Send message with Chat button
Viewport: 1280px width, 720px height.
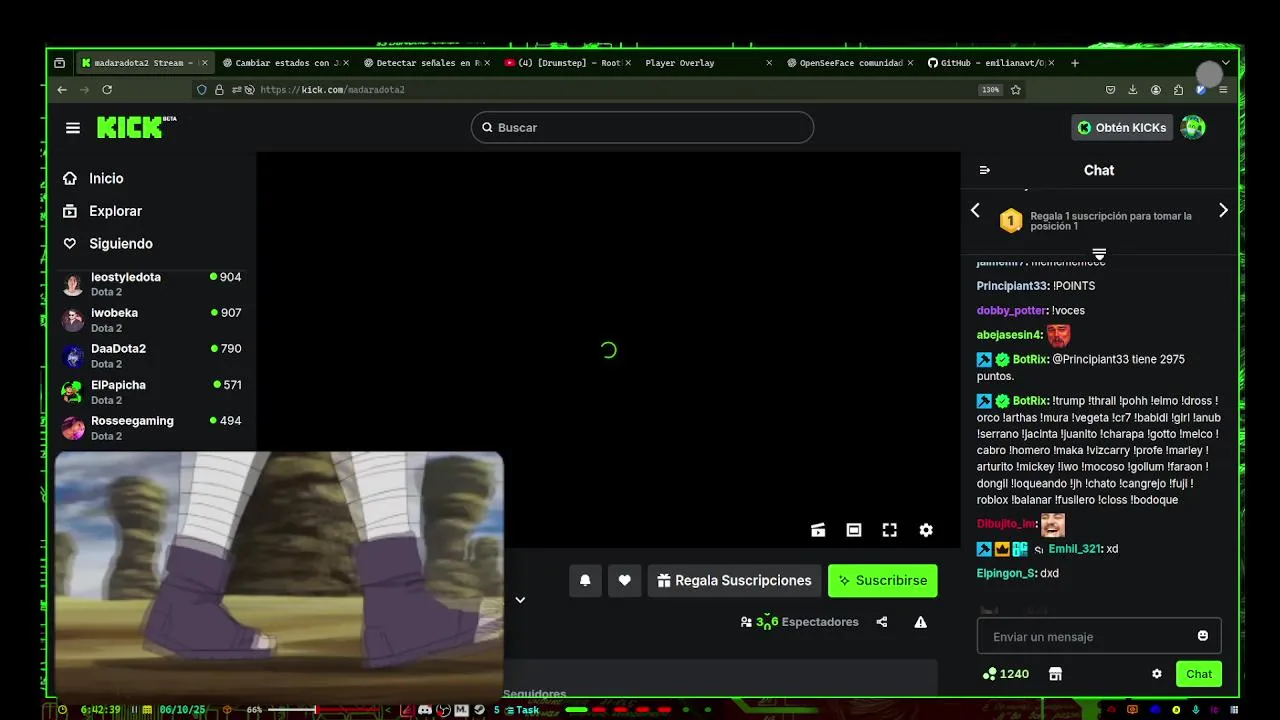1199,674
